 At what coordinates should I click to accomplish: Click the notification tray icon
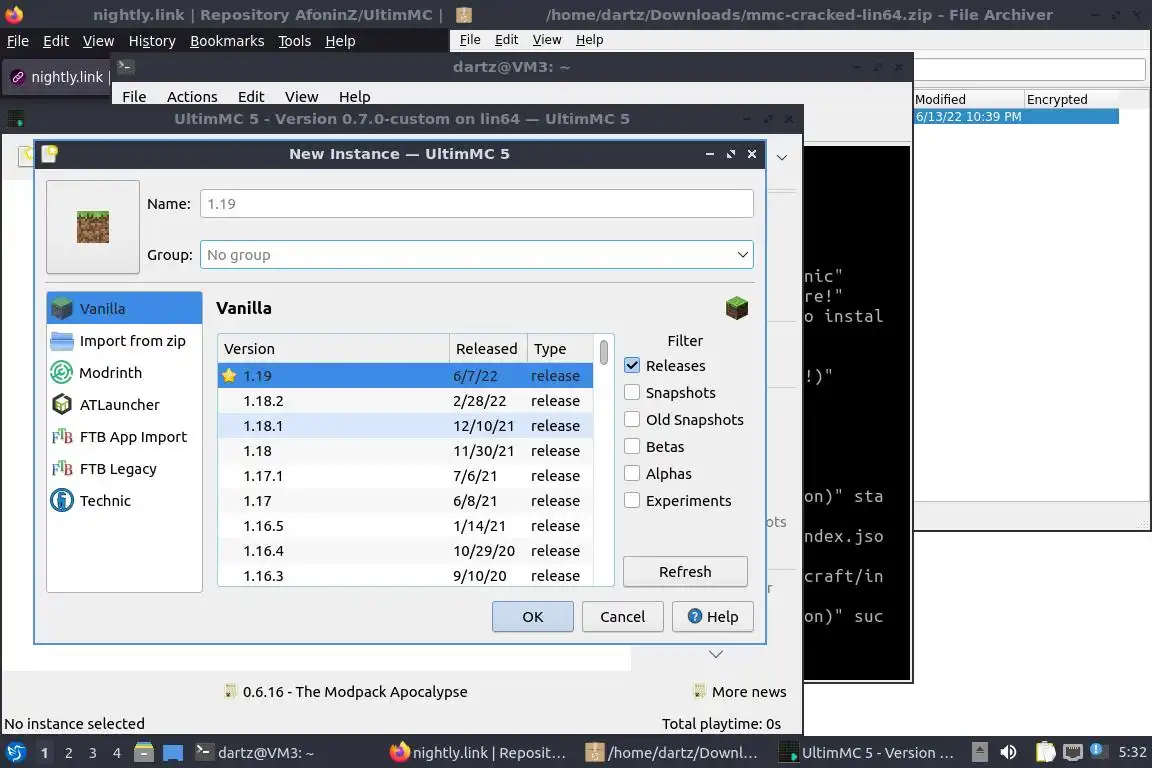click(1096, 750)
